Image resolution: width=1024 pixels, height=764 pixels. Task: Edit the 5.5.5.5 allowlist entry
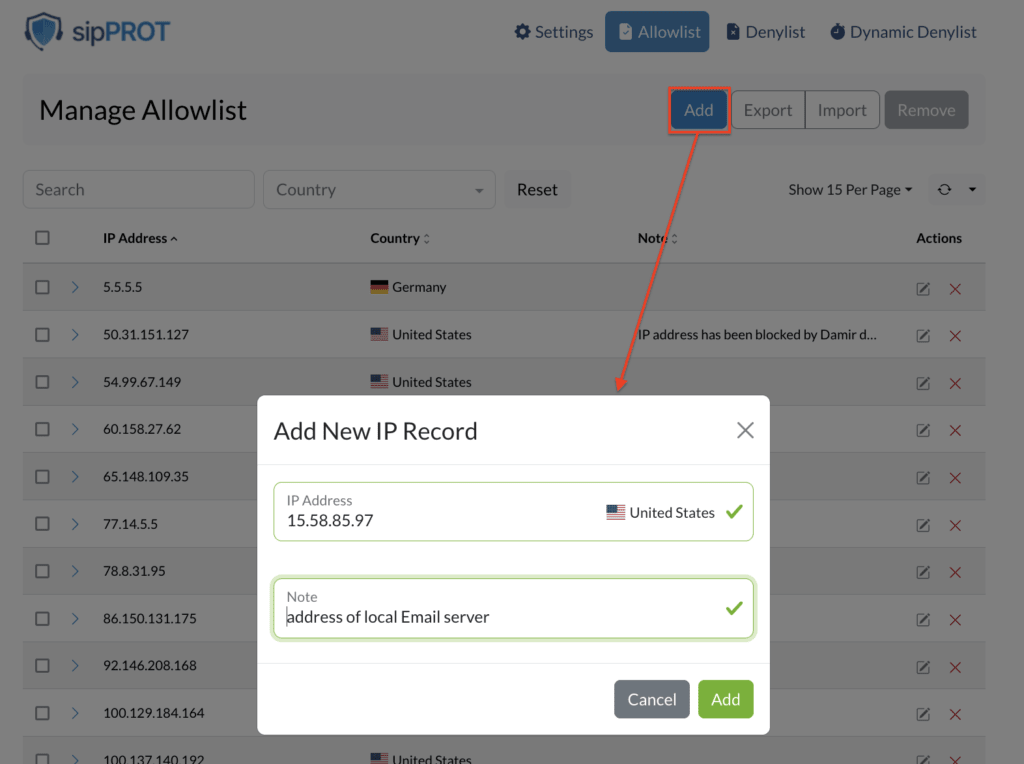(923, 289)
